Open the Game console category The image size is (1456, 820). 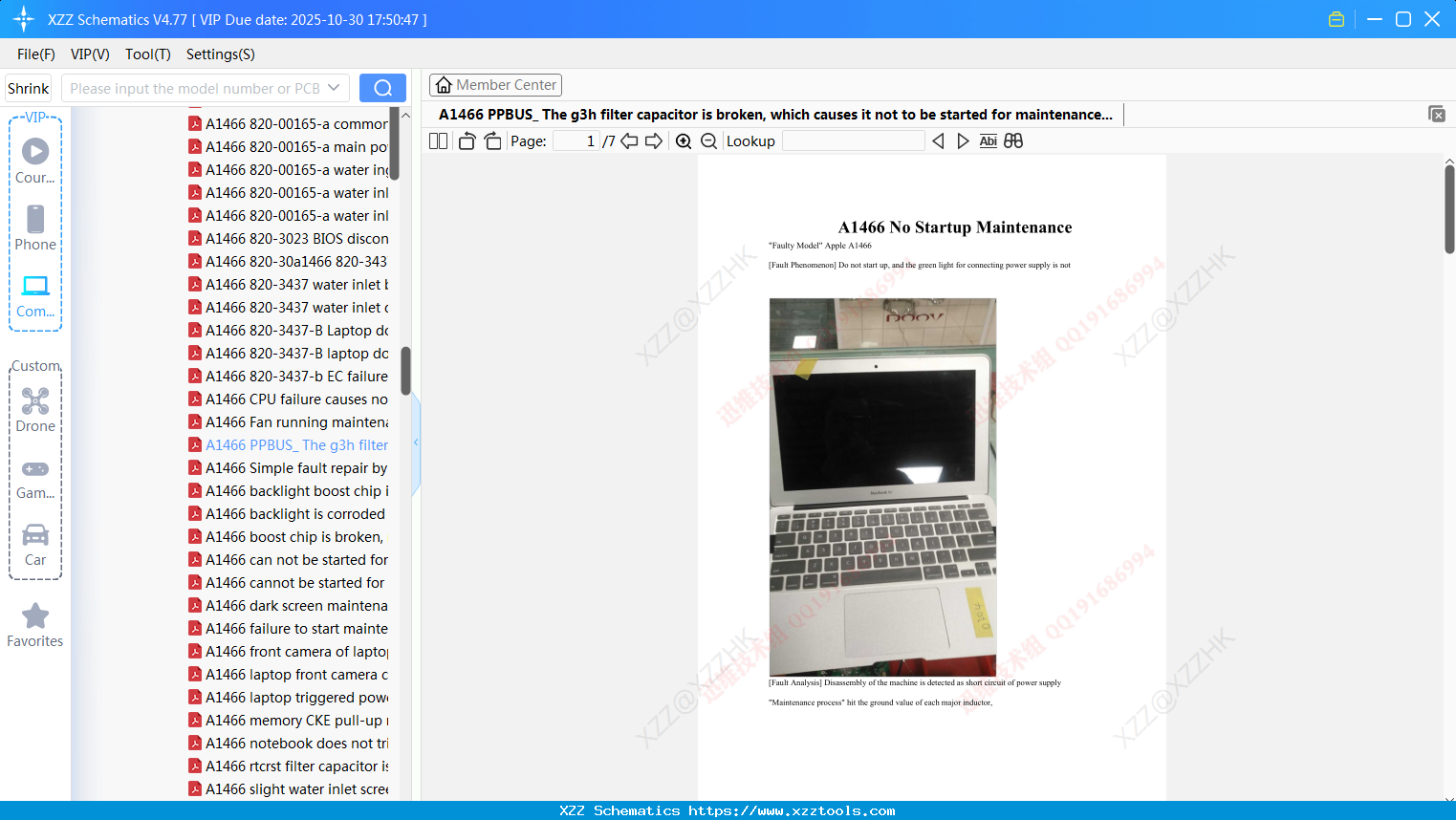[35, 478]
